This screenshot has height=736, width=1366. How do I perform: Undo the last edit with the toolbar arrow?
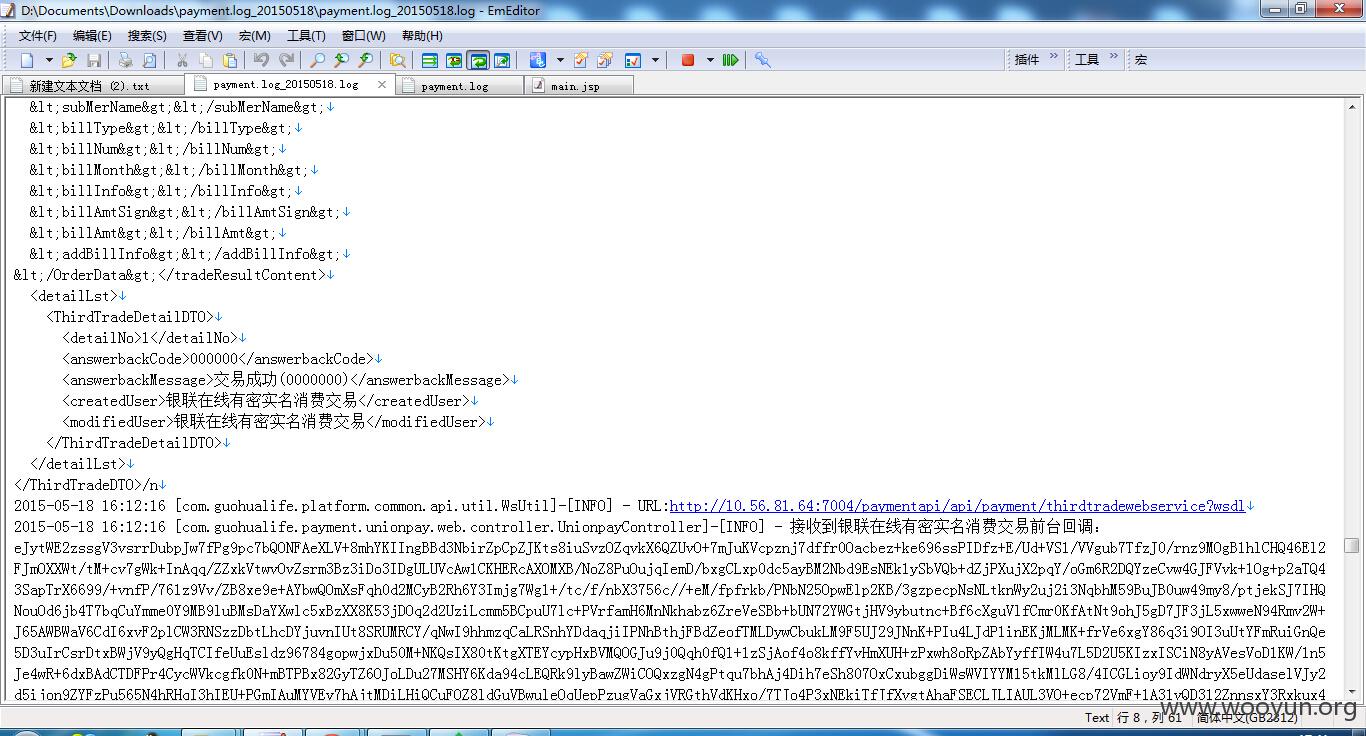(x=261, y=60)
